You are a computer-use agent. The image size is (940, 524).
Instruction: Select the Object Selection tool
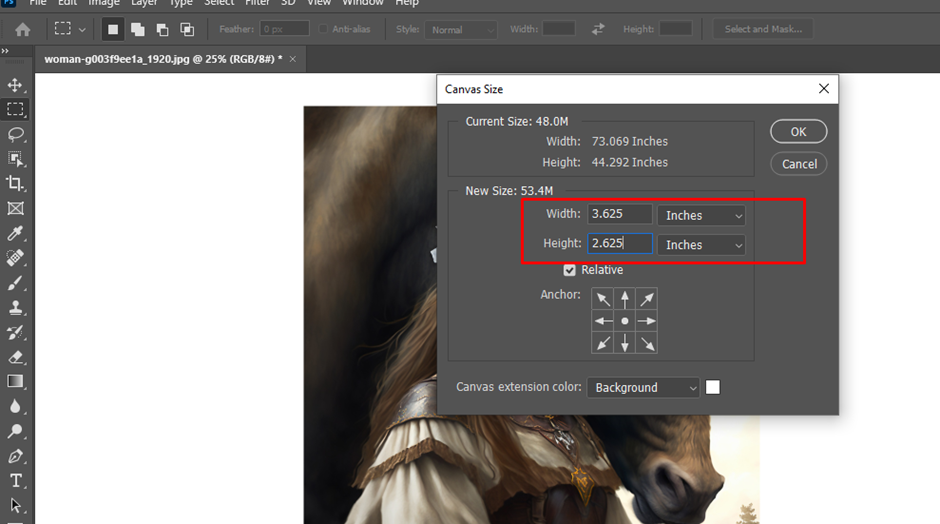pyautogui.click(x=15, y=159)
